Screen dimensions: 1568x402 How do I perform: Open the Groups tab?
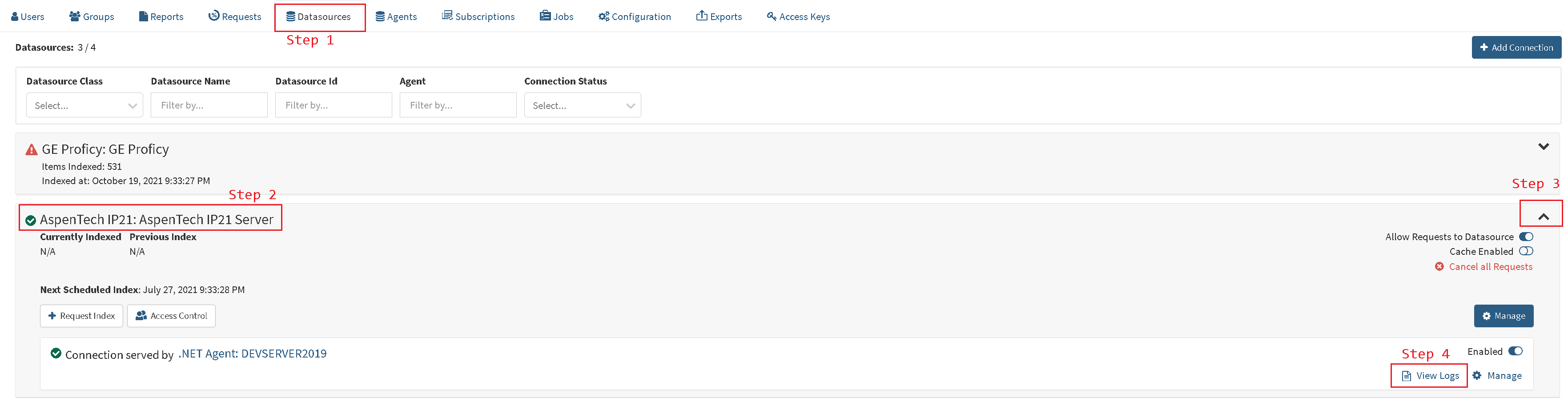coord(91,16)
